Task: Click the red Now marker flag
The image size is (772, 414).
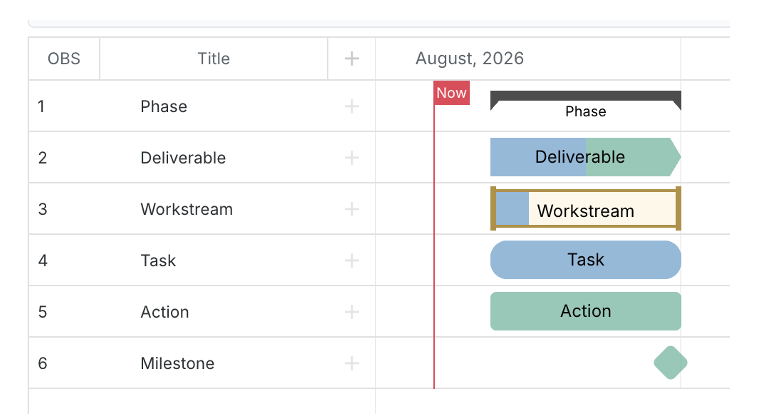Action: [451, 93]
